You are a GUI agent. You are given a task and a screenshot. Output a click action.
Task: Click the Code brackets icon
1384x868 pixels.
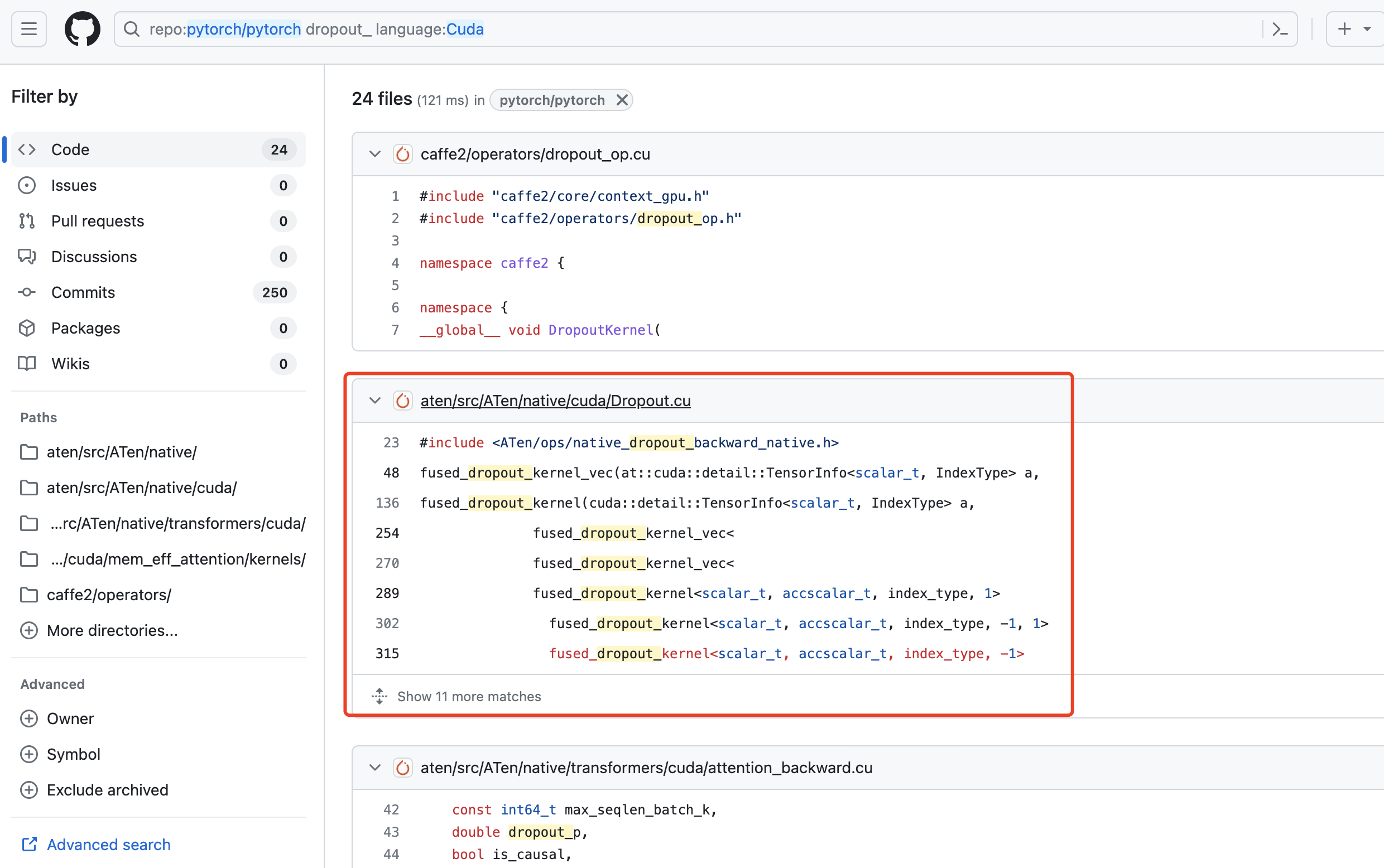(27, 150)
